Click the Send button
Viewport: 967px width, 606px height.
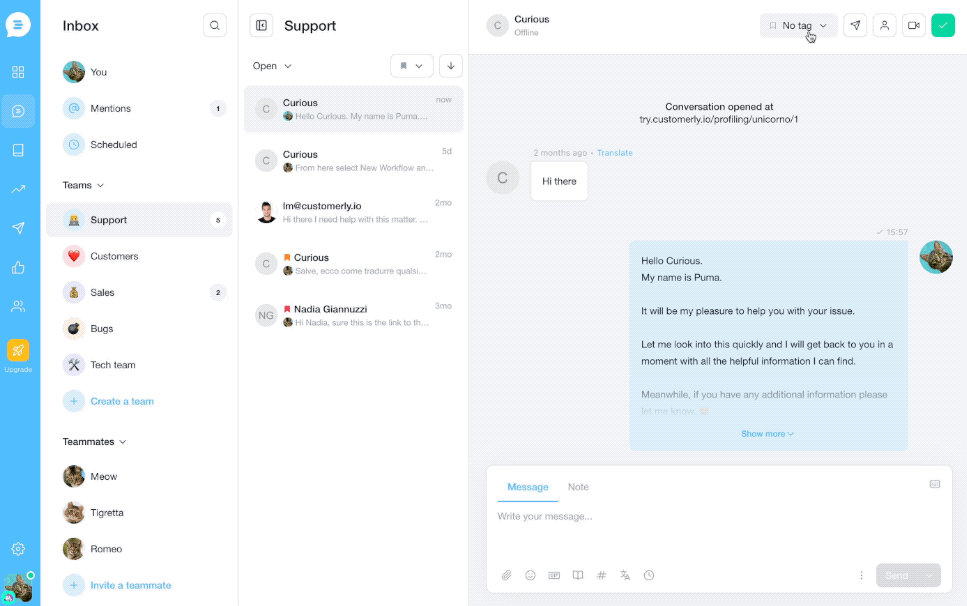point(897,575)
